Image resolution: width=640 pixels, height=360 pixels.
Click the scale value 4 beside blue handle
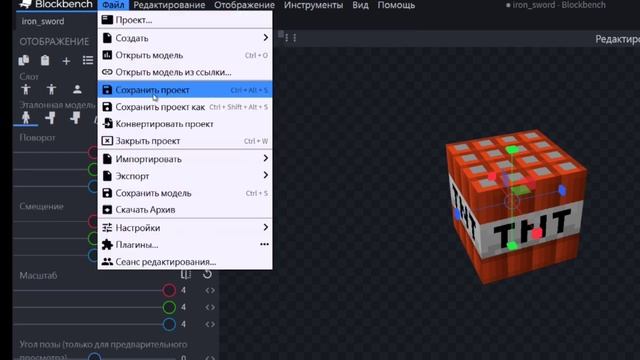click(183, 324)
